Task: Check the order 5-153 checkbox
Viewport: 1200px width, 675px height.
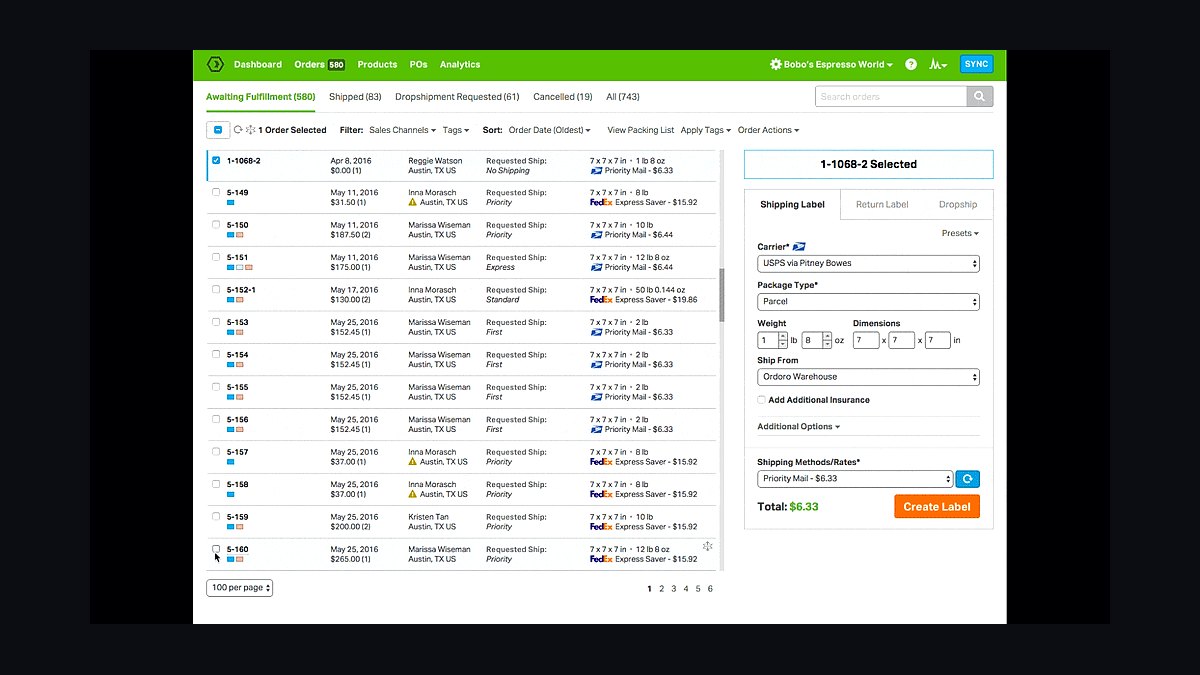Action: [x=216, y=322]
